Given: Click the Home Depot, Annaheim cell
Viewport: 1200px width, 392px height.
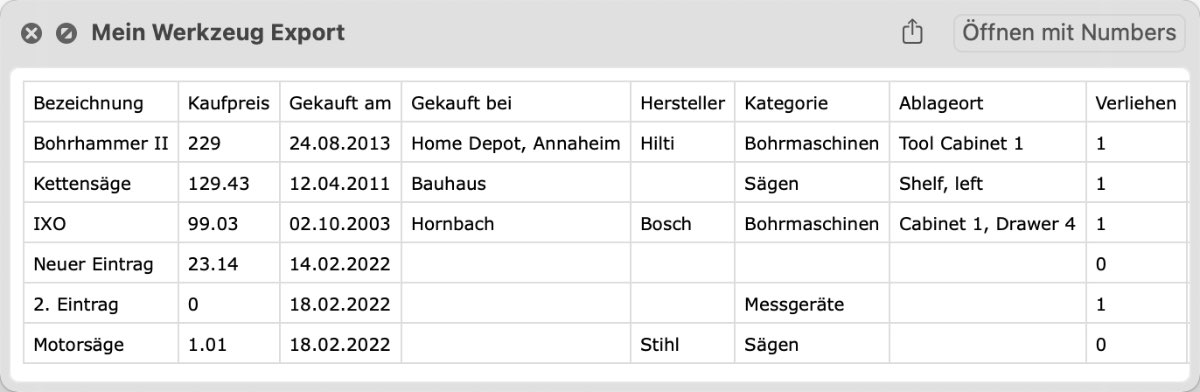Looking at the screenshot, I should point(516,143).
